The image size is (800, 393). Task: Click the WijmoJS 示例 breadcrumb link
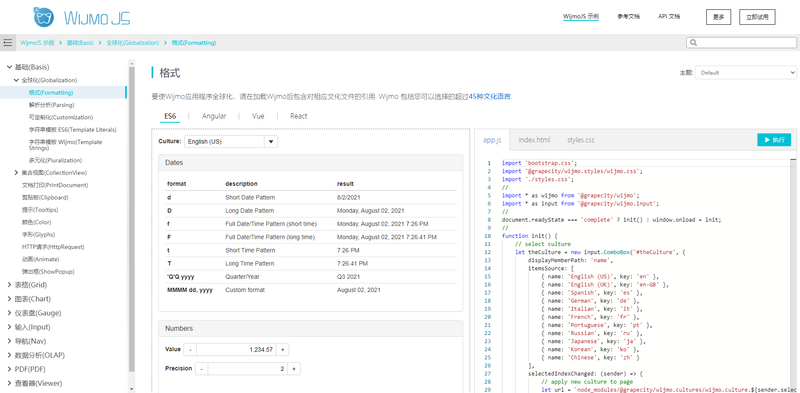[37, 43]
